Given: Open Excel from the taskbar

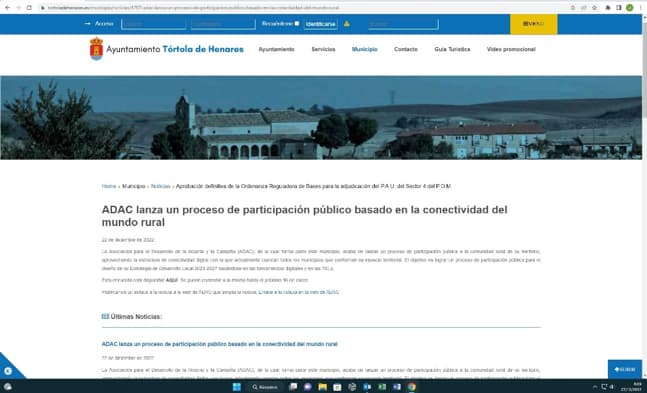Looking at the screenshot, I should [382, 387].
